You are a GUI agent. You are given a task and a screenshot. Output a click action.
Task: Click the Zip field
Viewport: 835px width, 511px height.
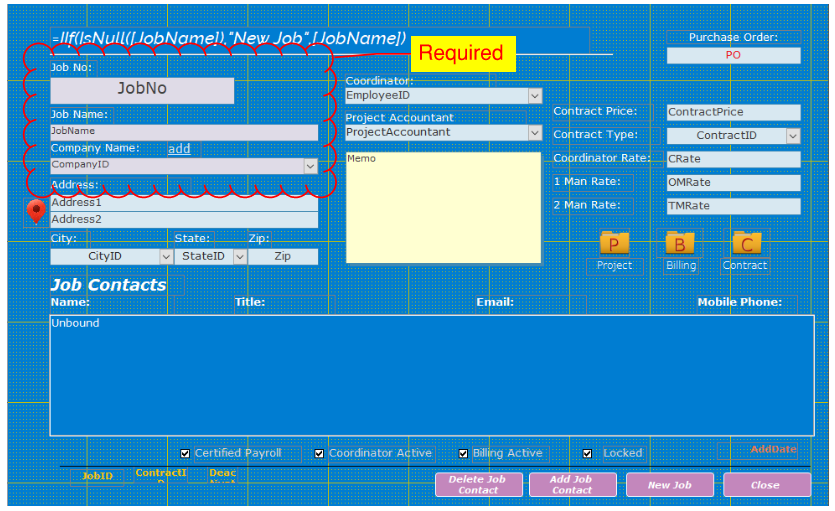[x=283, y=257]
